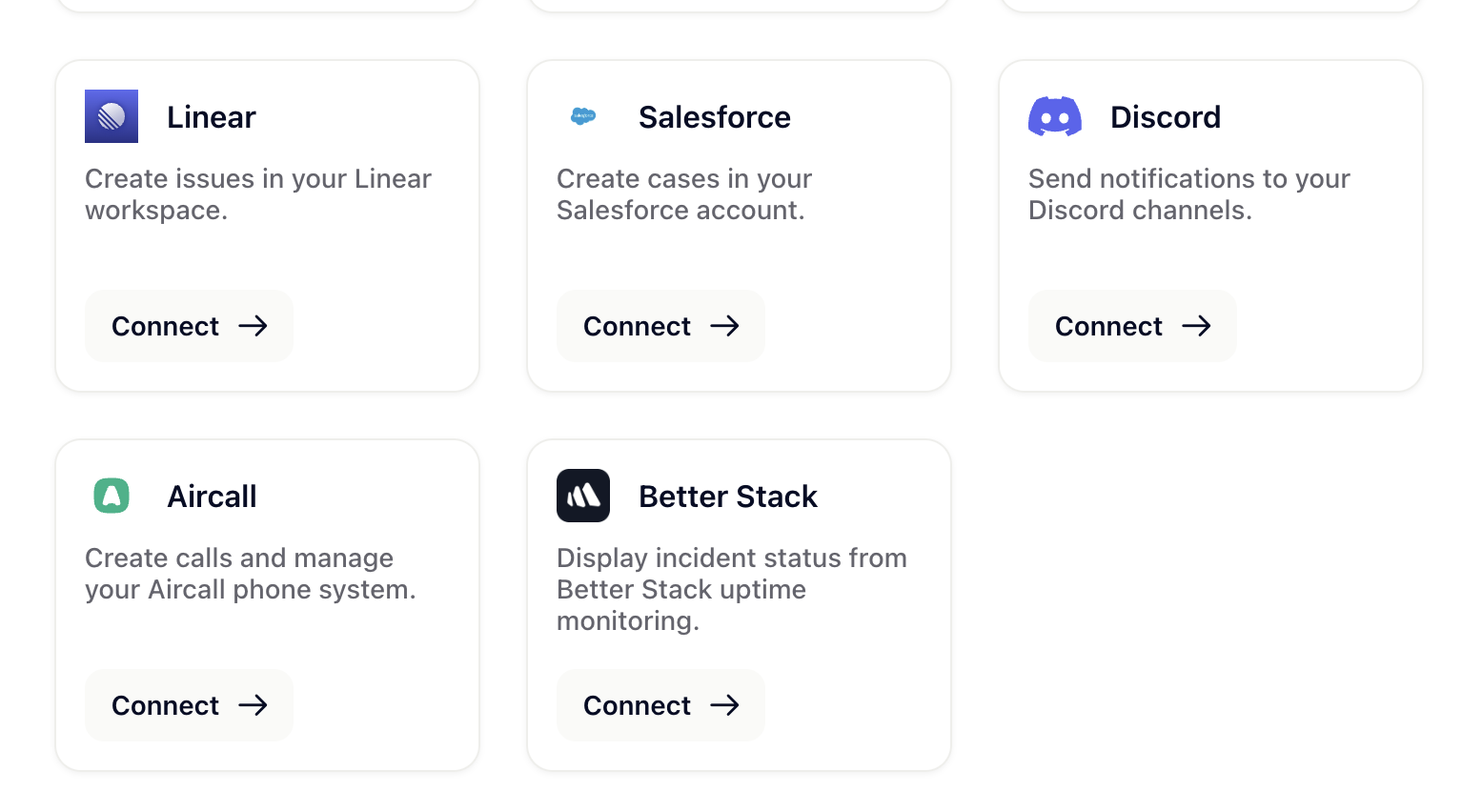Image resolution: width=1462 pixels, height=812 pixels.
Task: Select the Salesforce card title
Action: tap(714, 117)
